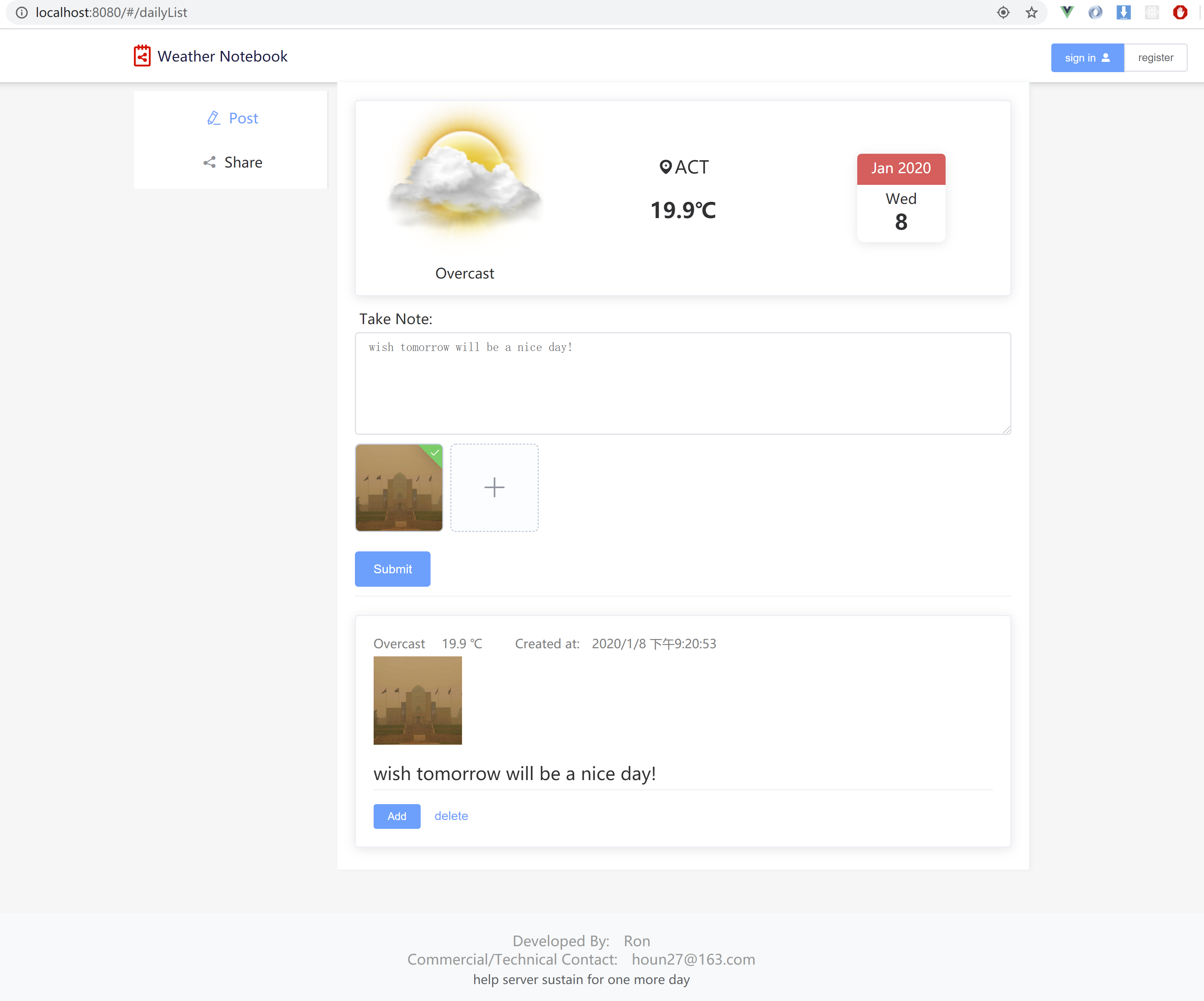This screenshot has width=1204, height=1001.
Task: Click the plus icon to upload image
Action: coord(493,487)
